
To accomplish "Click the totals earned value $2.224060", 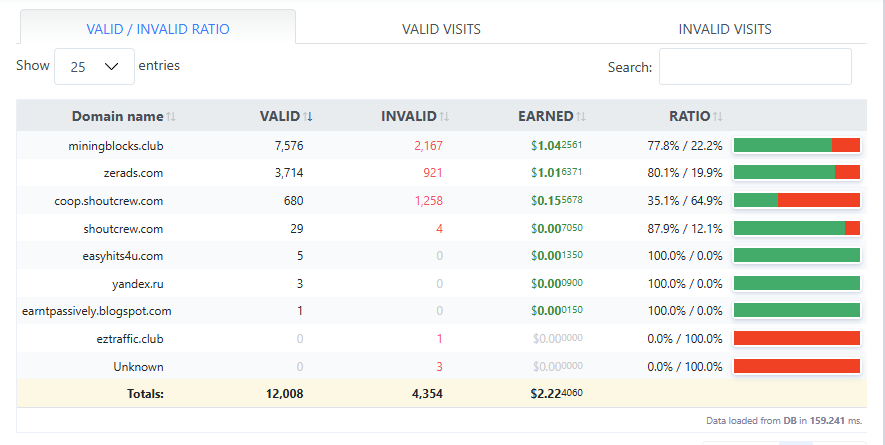I will 557,394.
